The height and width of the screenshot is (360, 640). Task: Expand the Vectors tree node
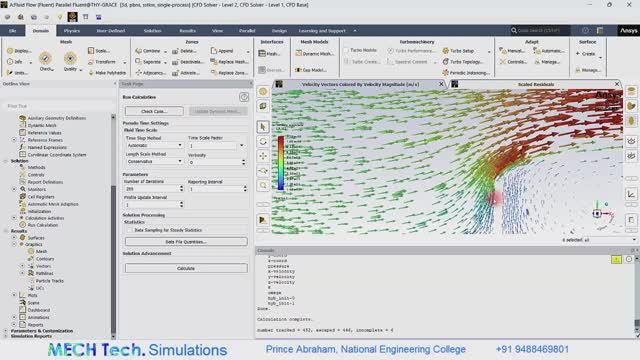pos(22,266)
